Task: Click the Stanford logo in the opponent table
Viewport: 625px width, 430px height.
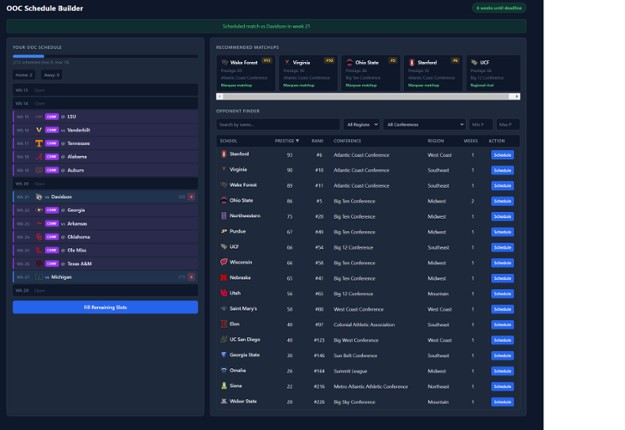Action: 224,155
